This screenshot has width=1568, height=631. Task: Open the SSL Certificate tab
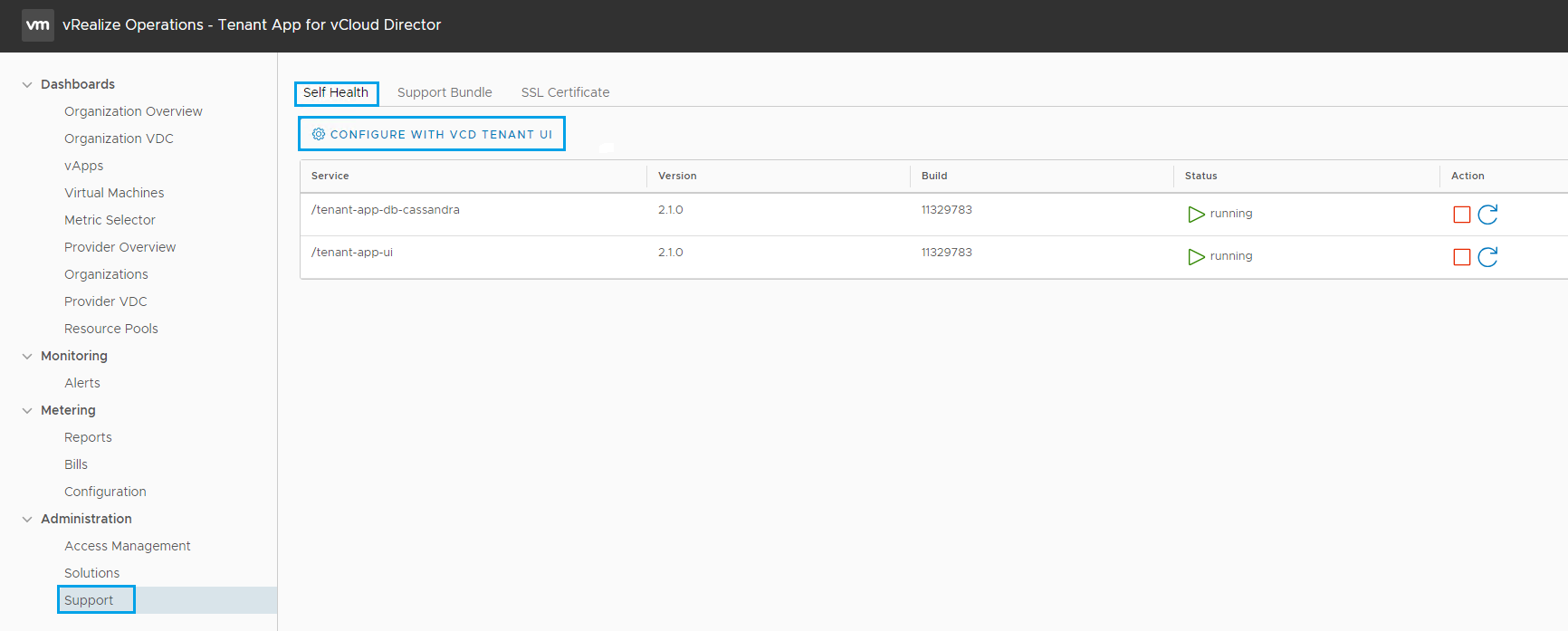coord(565,92)
